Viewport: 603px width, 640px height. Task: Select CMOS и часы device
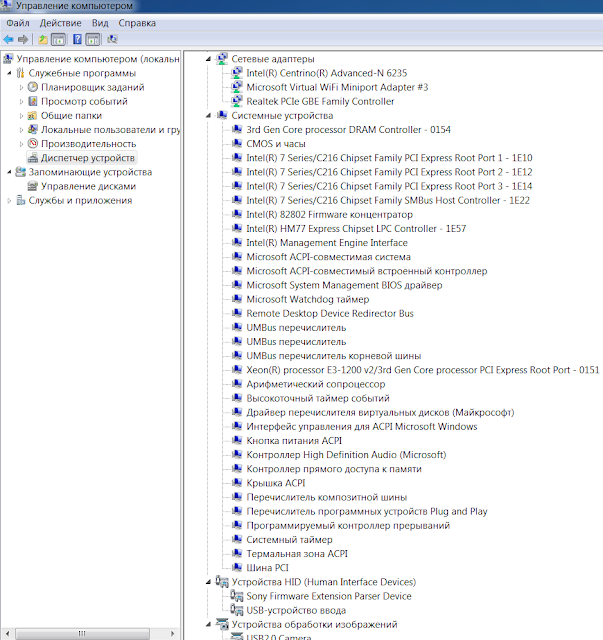tap(276, 144)
